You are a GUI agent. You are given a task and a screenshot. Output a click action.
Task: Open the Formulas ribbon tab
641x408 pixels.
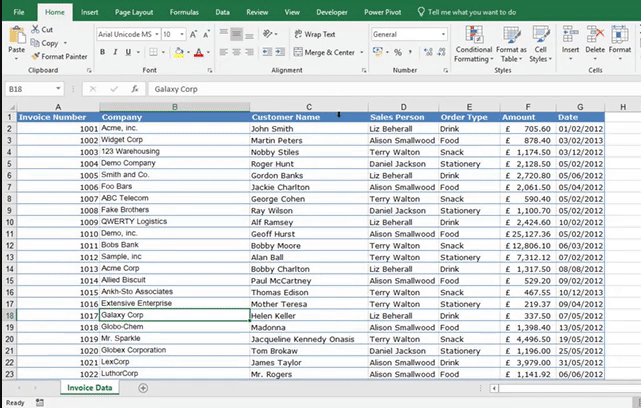click(183, 11)
